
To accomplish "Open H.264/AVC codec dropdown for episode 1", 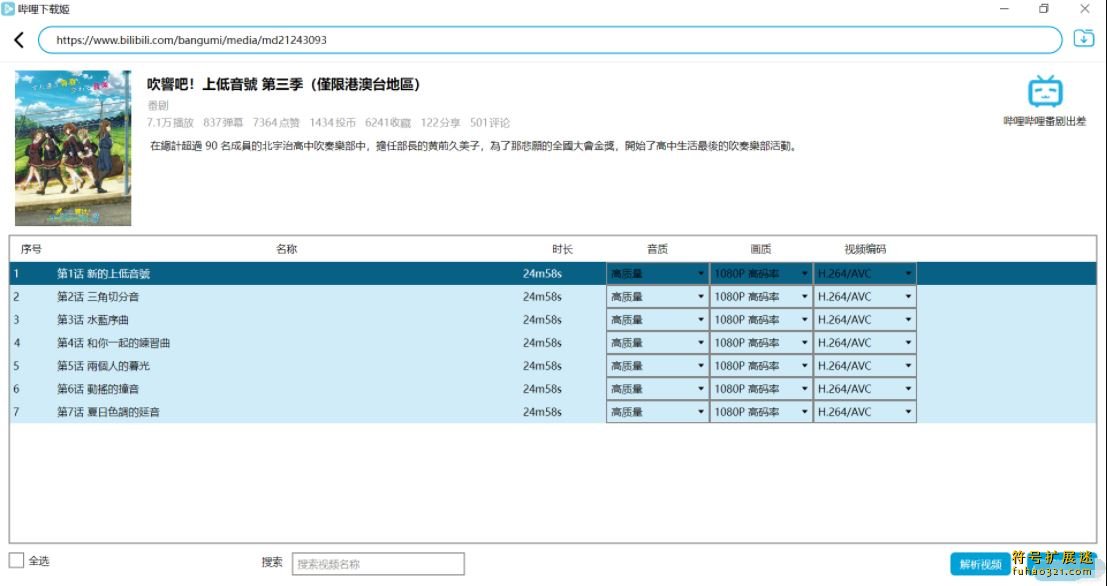I will point(865,273).
